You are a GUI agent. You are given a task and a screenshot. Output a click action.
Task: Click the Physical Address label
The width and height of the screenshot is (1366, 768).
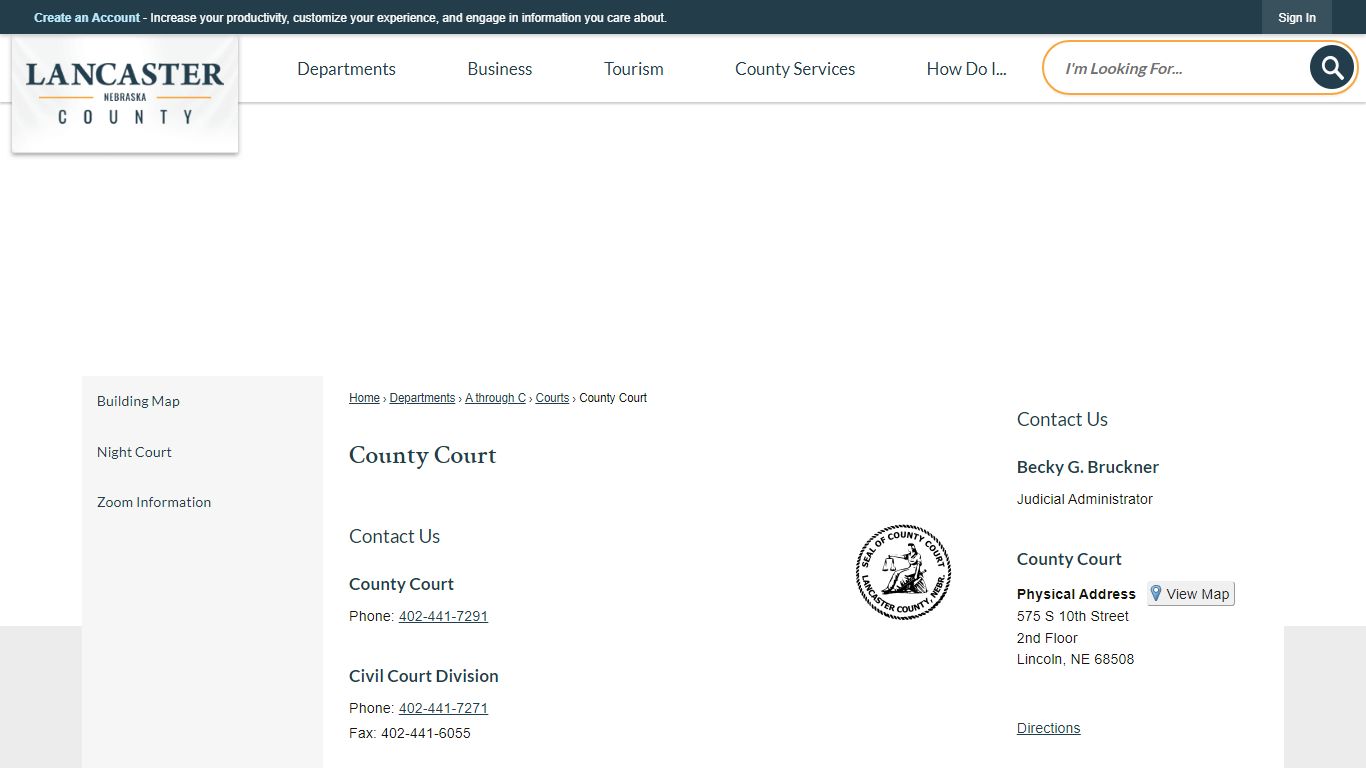click(1076, 594)
